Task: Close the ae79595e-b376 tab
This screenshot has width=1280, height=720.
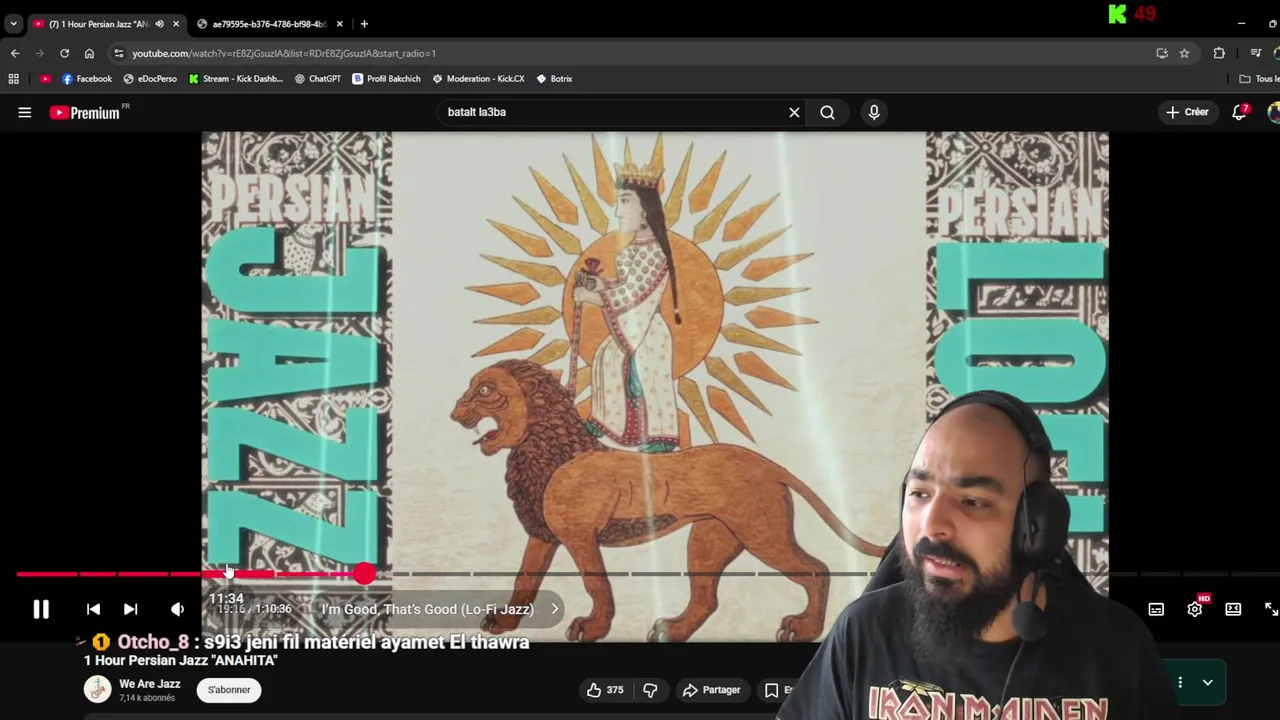Action: [340, 24]
